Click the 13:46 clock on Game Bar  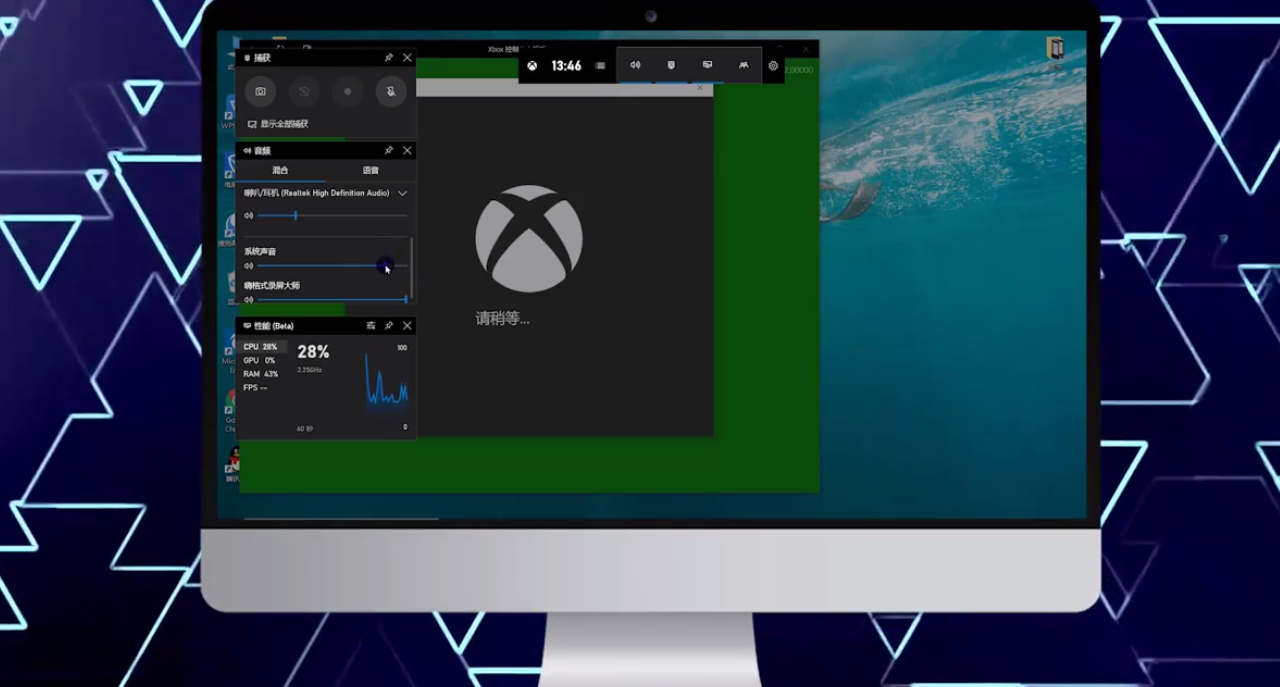click(x=566, y=66)
